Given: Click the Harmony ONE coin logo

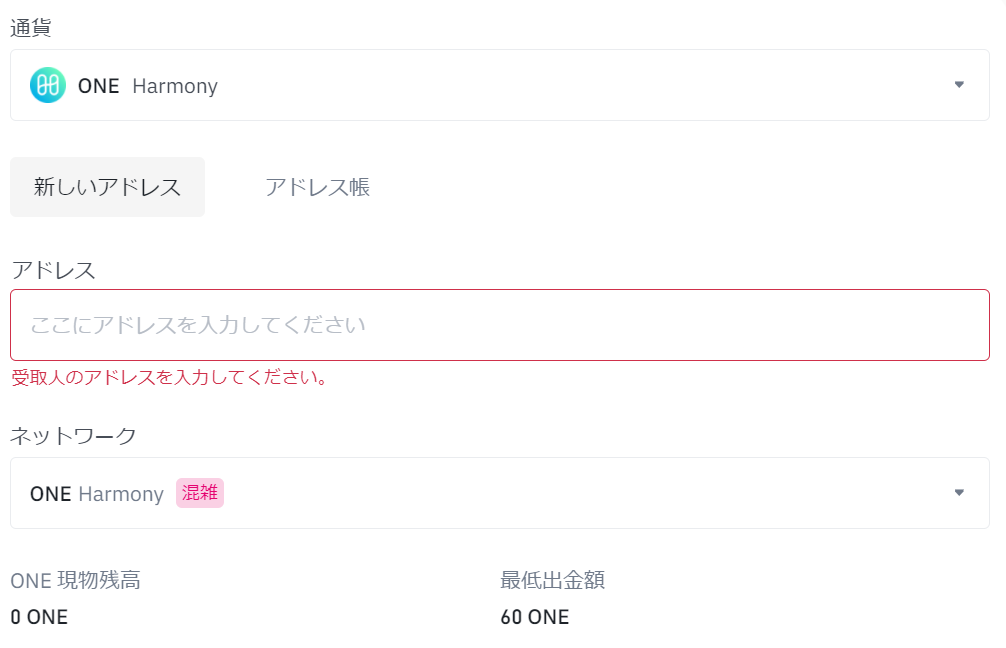Looking at the screenshot, I should (48, 85).
